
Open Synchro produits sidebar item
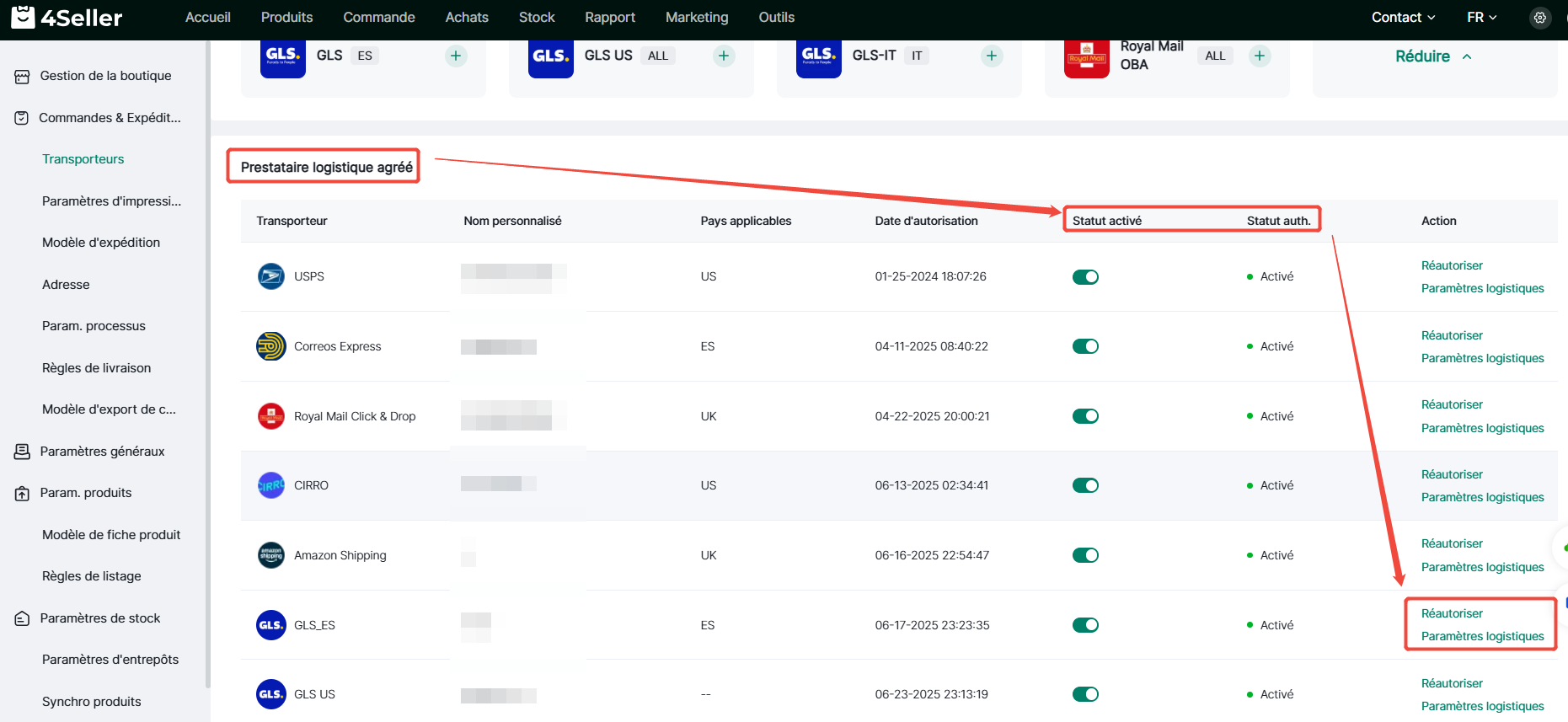[92, 702]
